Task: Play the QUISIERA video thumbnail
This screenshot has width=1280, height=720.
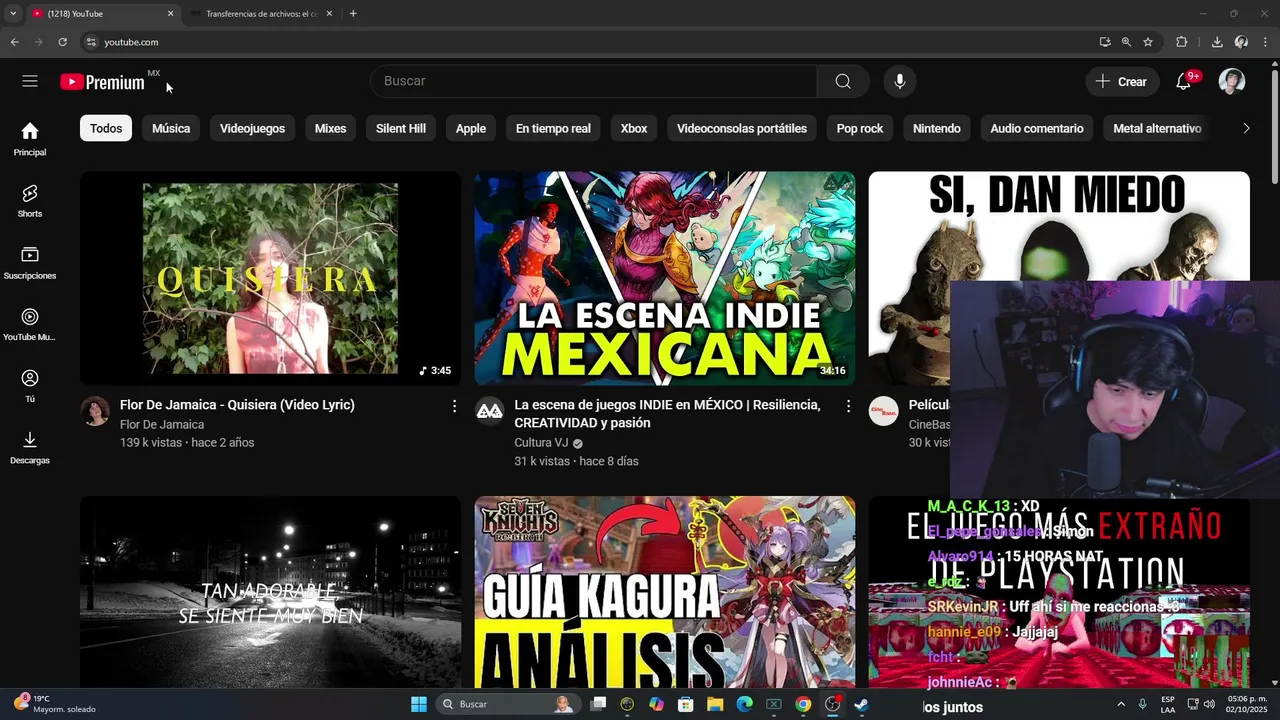Action: [270, 278]
